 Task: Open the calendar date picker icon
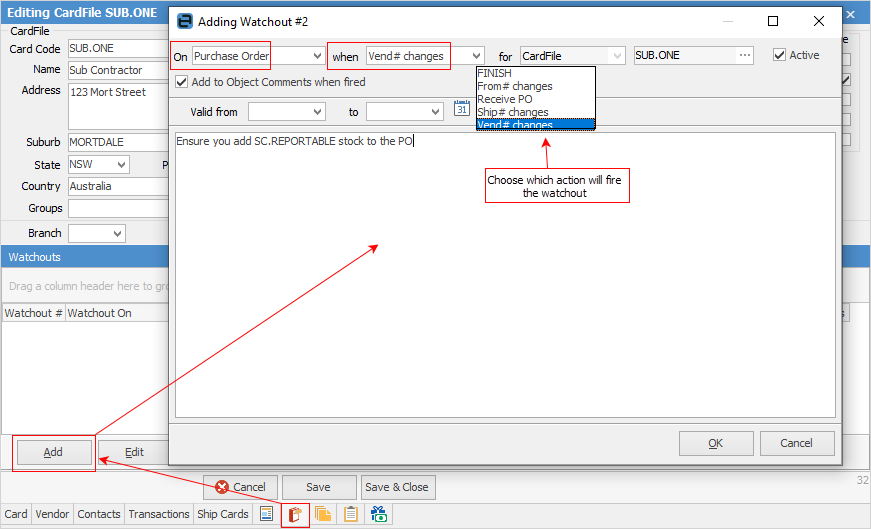[462, 108]
